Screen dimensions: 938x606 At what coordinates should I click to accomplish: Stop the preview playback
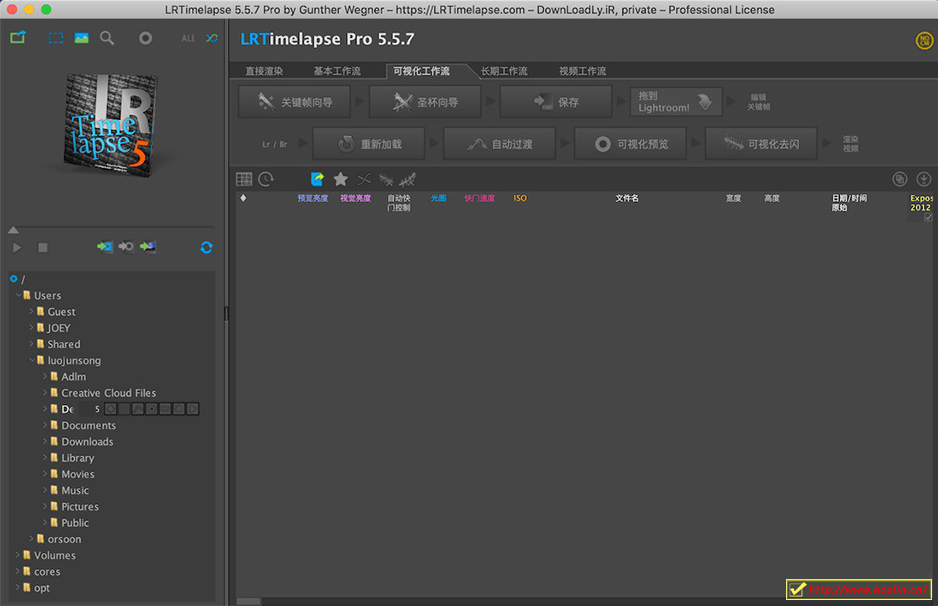pos(42,247)
